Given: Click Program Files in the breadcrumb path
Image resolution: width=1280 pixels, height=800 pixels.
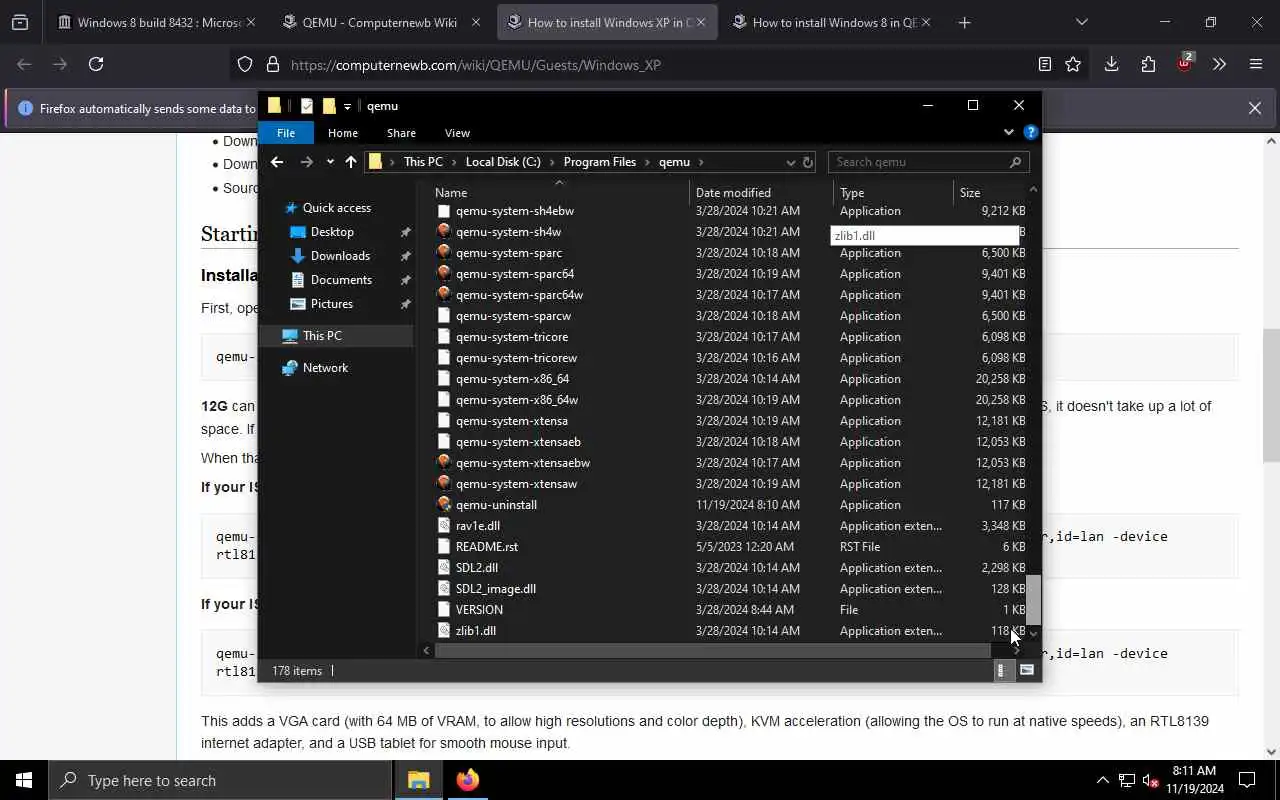Looking at the screenshot, I should click(599, 162).
